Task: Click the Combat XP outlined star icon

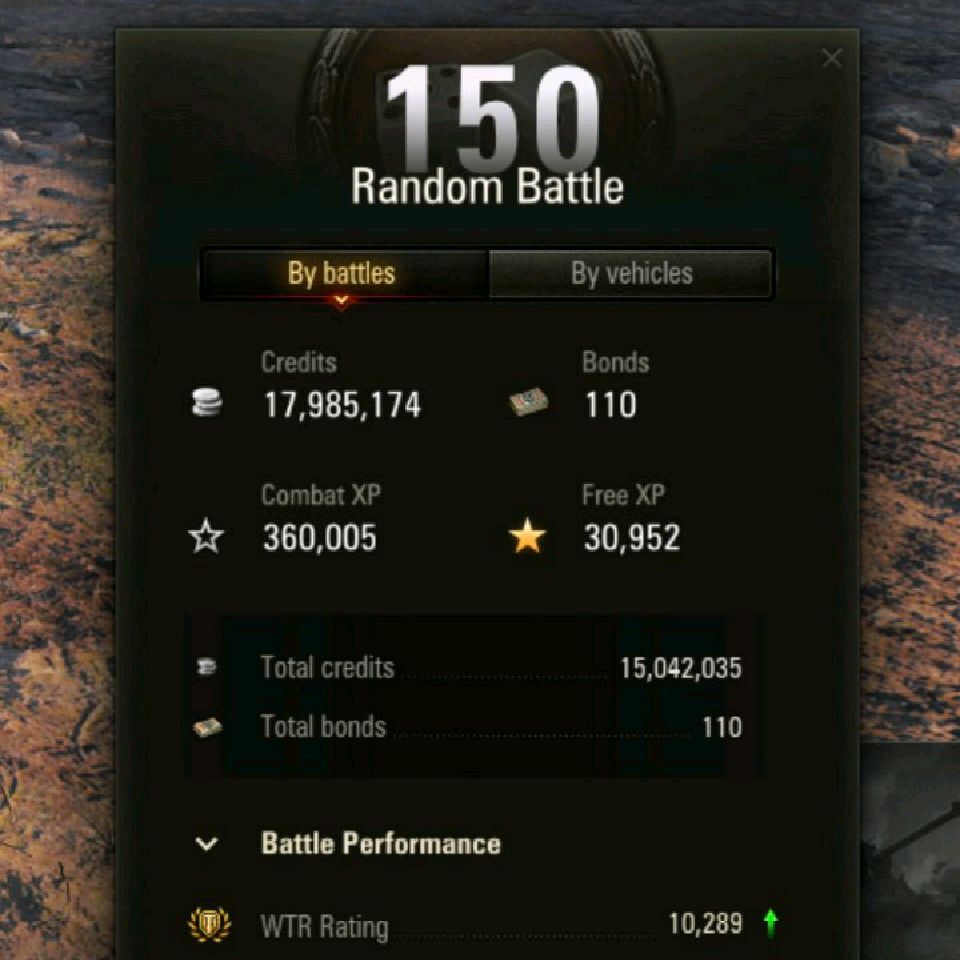Action: click(x=206, y=536)
